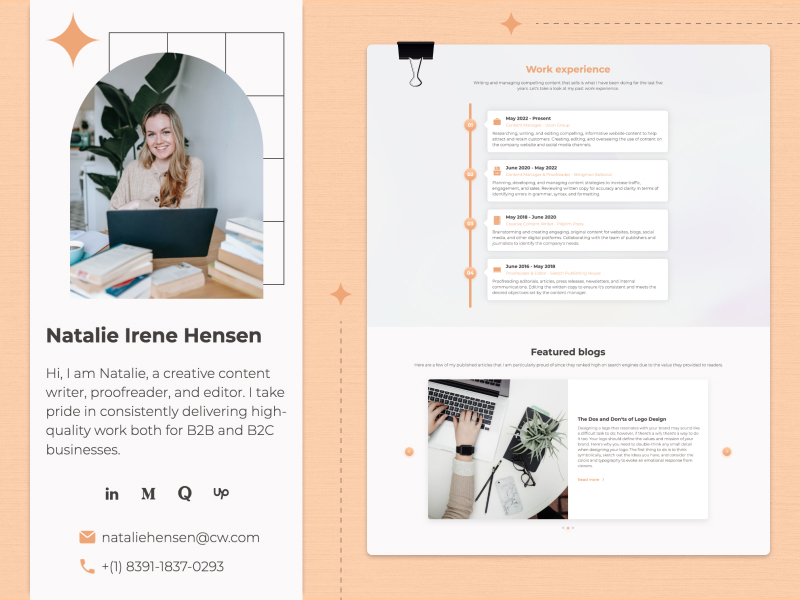The height and width of the screenshot is (600, 800).
Task: Select the orange phone handset icon
Action: tap(86, 565)
